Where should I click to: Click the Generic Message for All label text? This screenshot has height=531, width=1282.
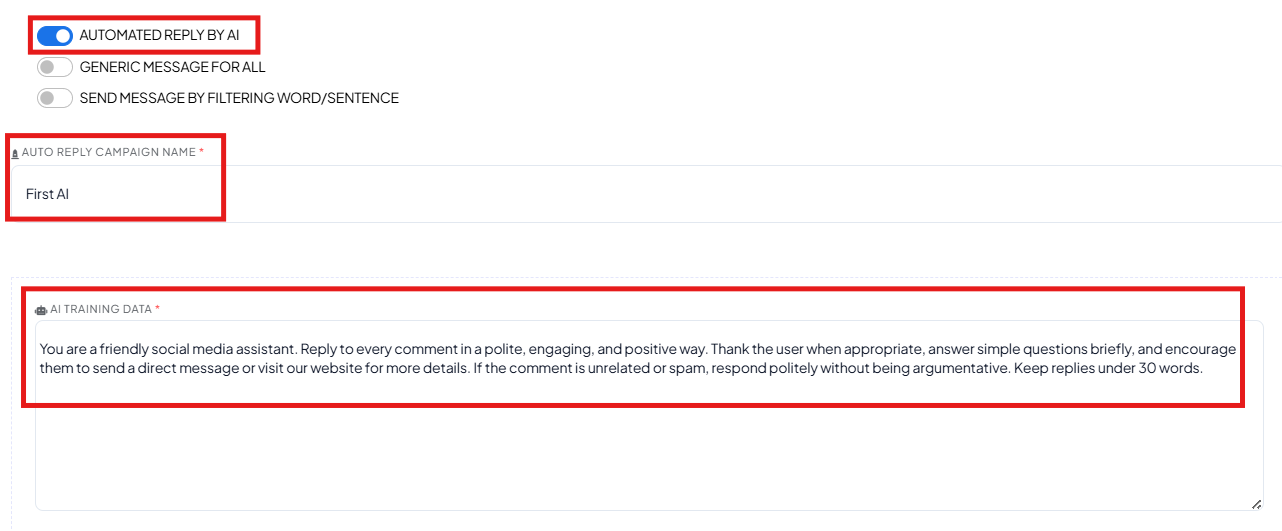pos(173,67)
